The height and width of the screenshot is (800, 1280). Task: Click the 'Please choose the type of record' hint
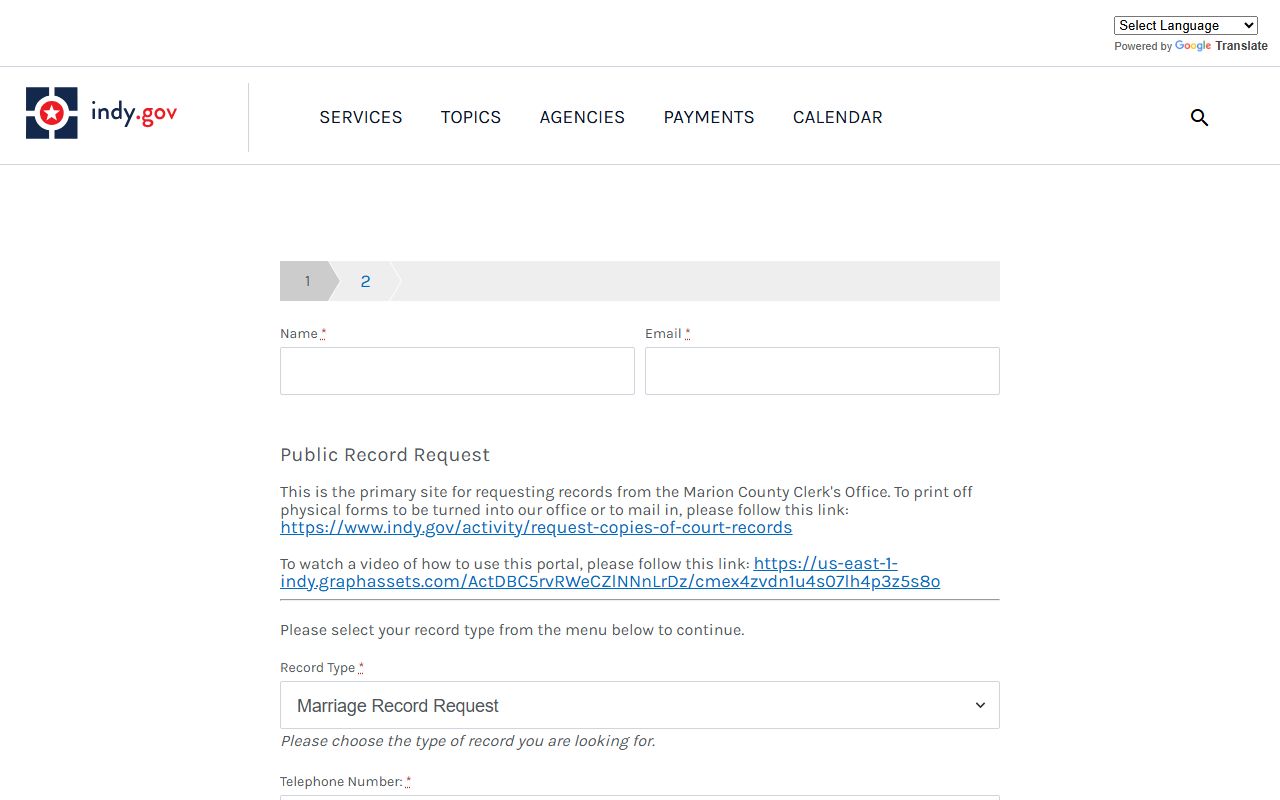468,741
